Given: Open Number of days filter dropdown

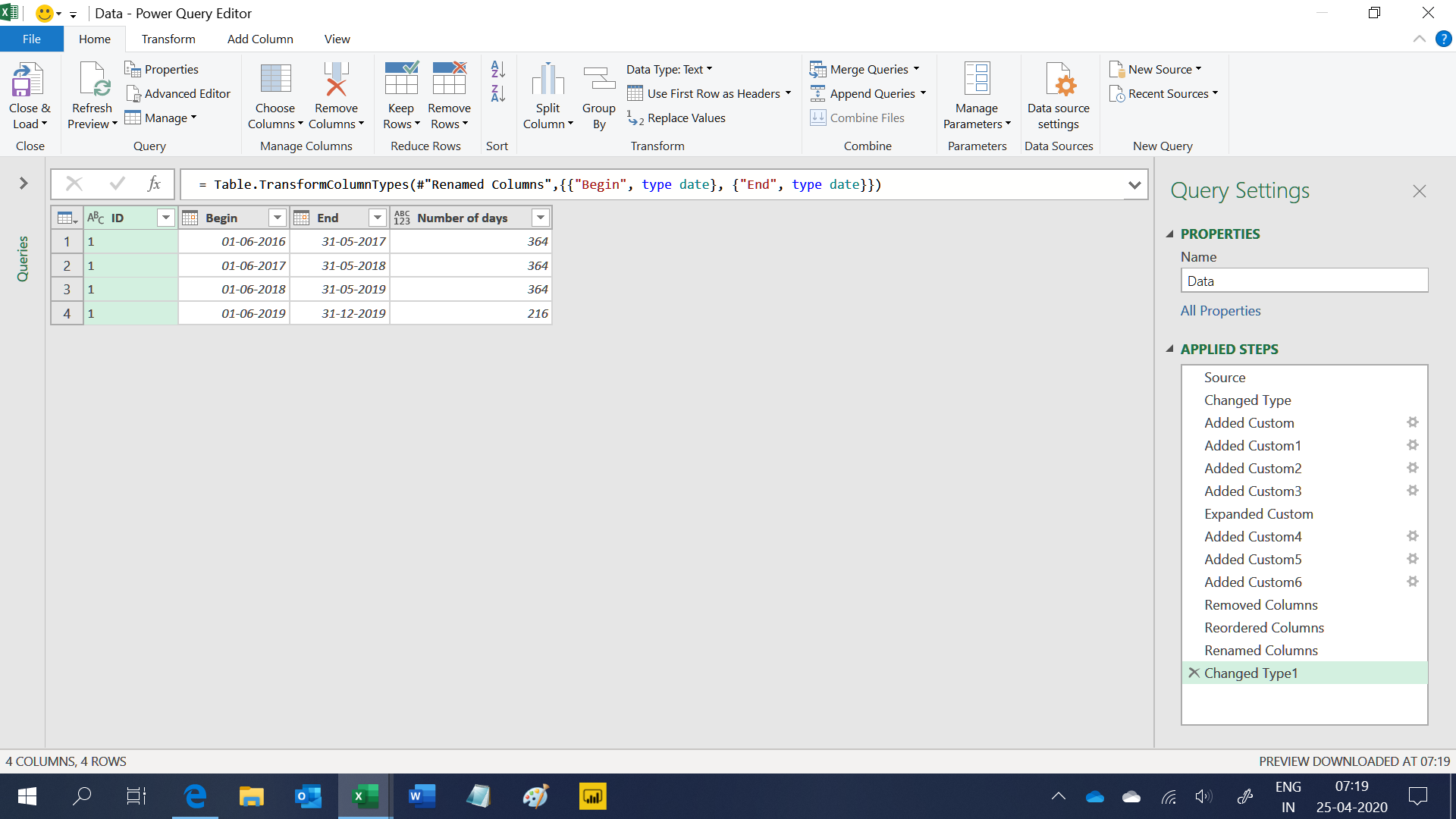Looking at the screenshot, I should click(540, 218).
